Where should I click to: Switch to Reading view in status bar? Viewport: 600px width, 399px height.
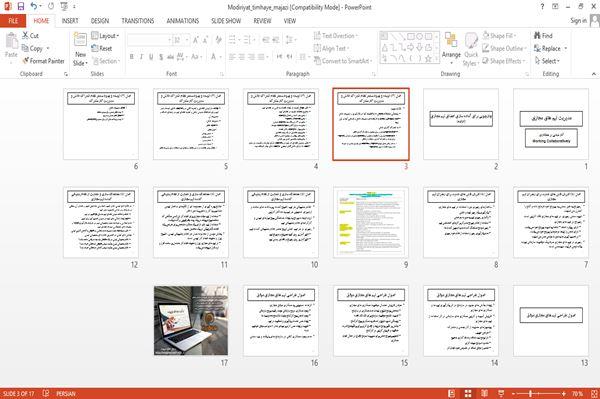484,394
